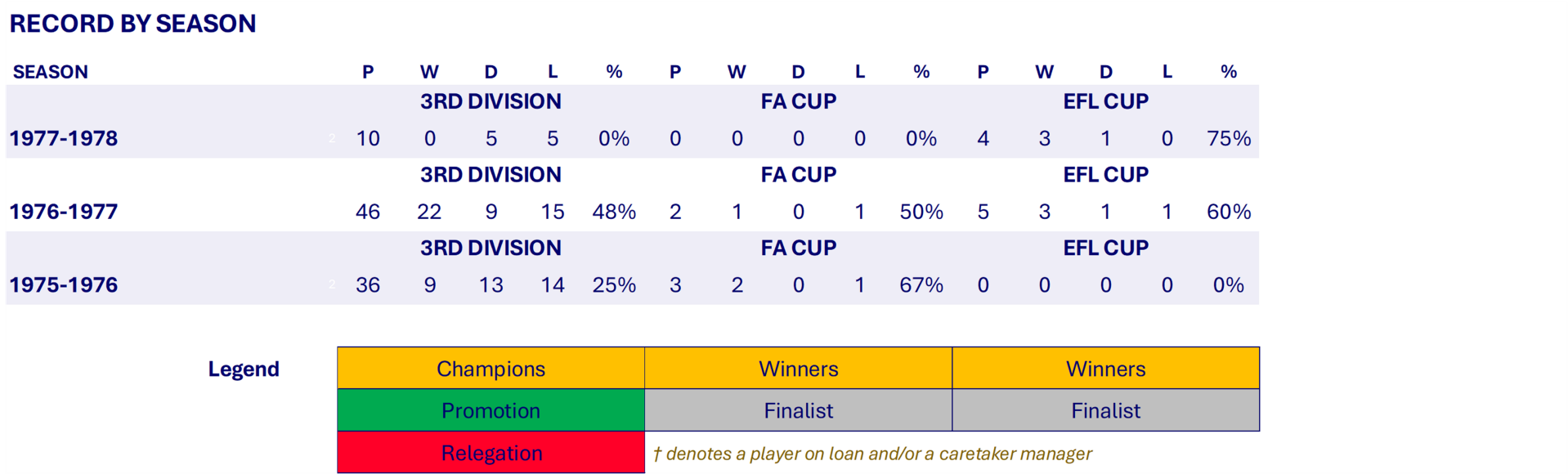The height and width of the screenshot is (474, 1568).
Task: Click the 1976-1977 season row label
Action: pyautogui.click(x=64, y=212)
